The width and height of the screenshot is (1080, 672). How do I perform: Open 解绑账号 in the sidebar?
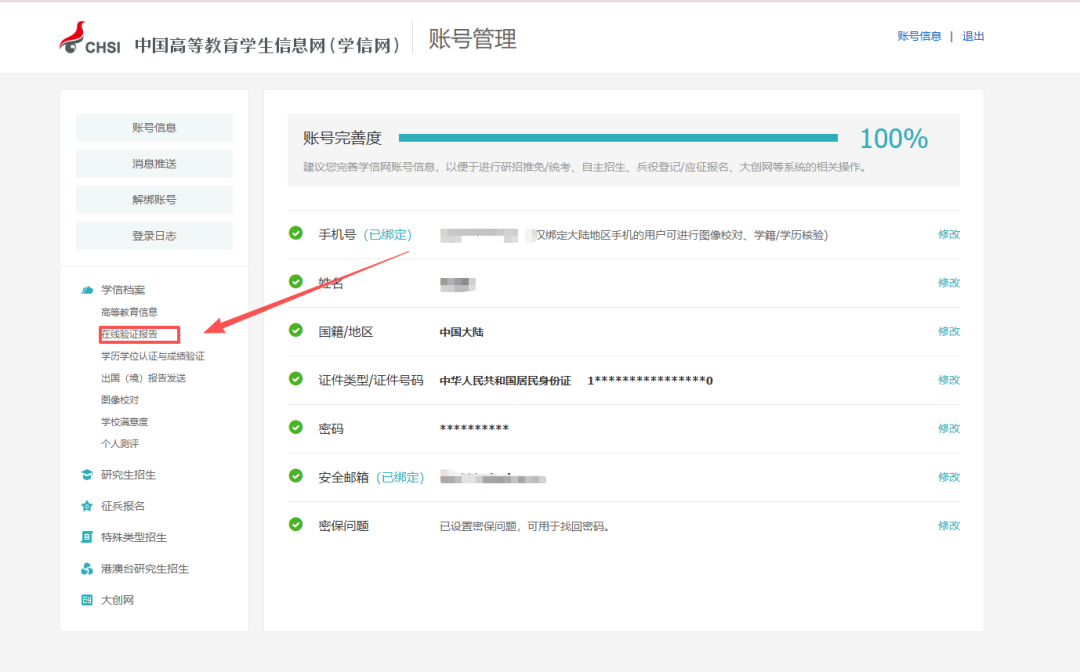click(x=154, y=200)
